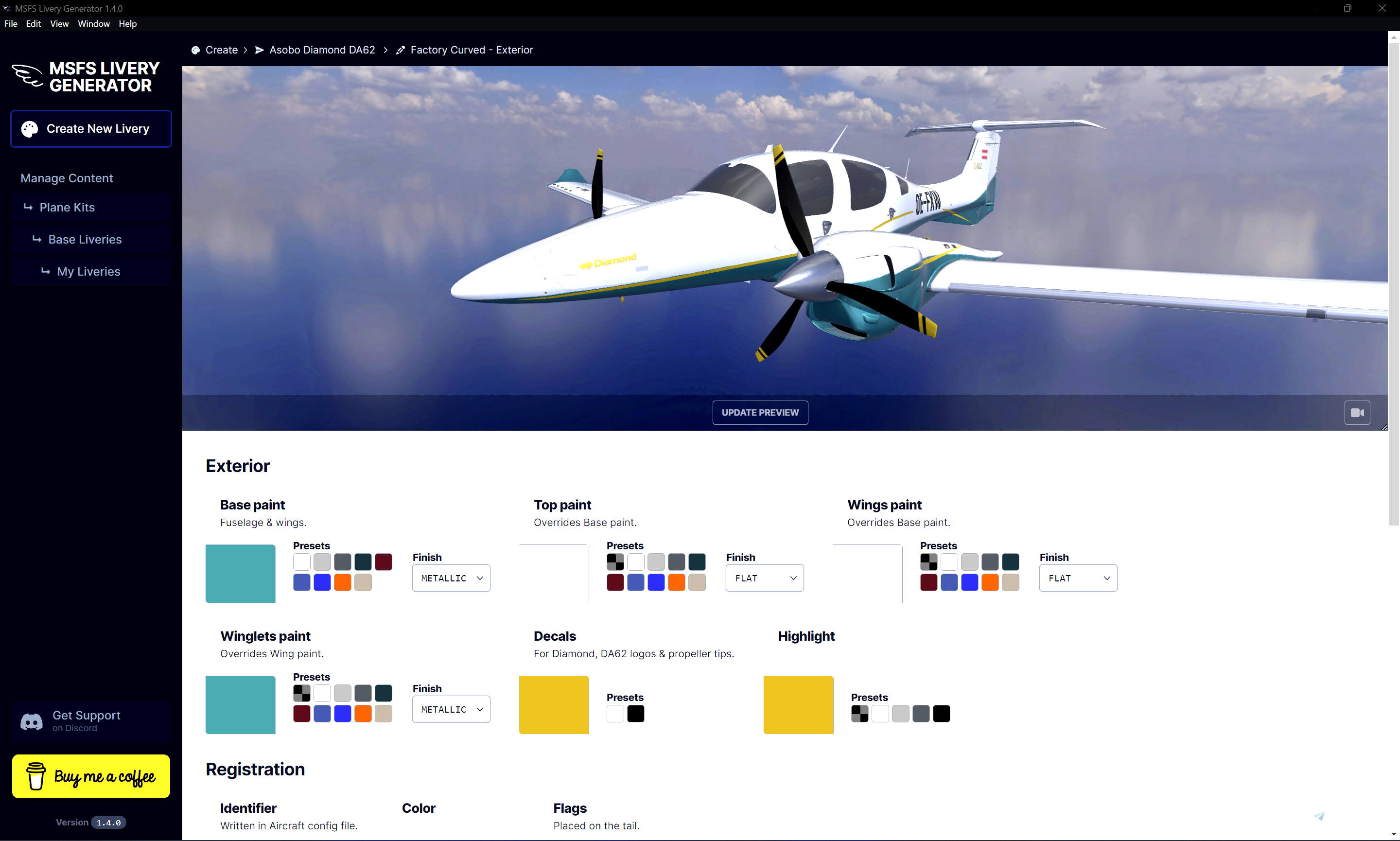Screen dimensions: 1400x841
Task: Click the globe icon next to Create breadcrumb
Action: (195, 50)
